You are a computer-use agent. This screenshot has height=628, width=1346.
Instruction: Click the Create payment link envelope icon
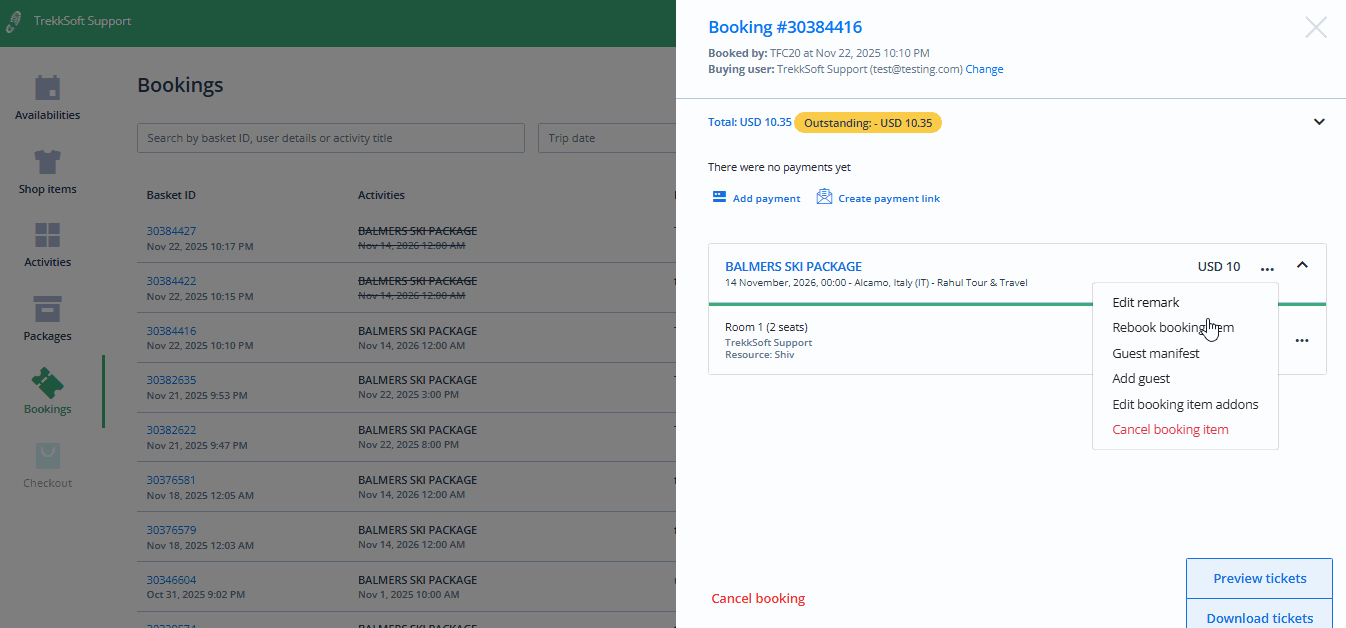[x=824, y=197]
